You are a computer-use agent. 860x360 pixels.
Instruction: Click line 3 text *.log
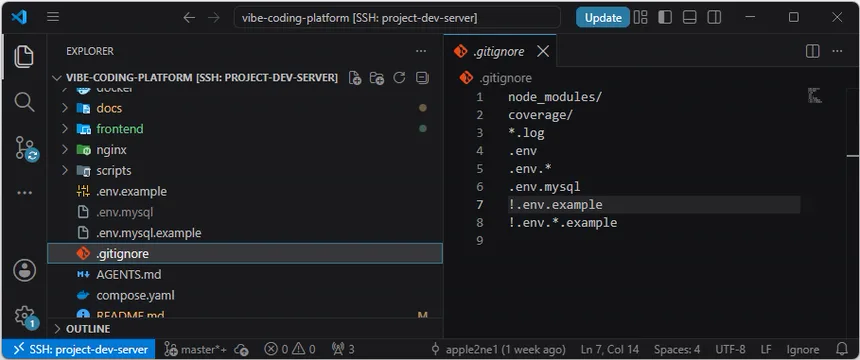pyautogui.click(x=526, y=133)
